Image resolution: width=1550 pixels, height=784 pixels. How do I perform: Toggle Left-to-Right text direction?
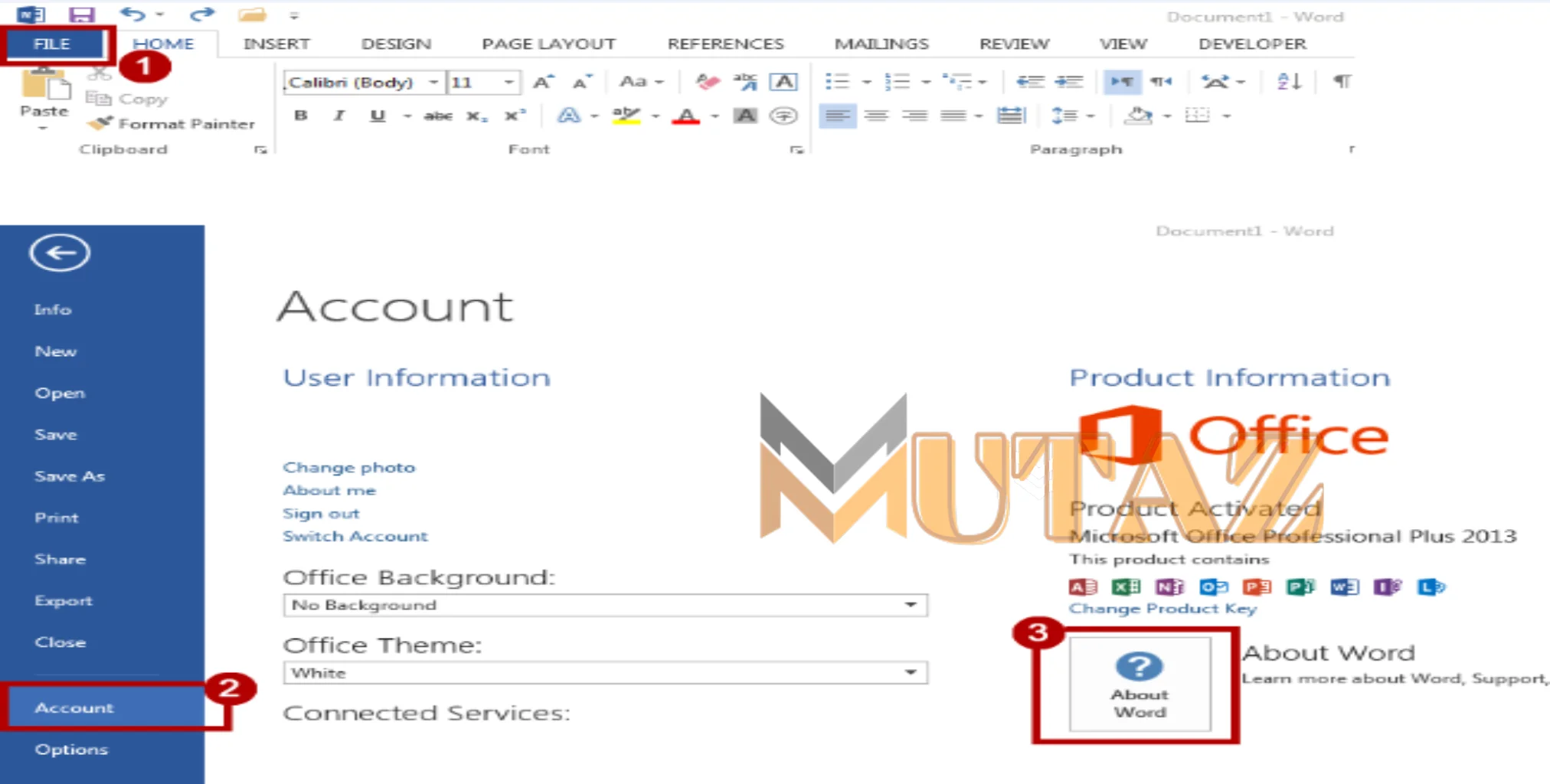1122,81
